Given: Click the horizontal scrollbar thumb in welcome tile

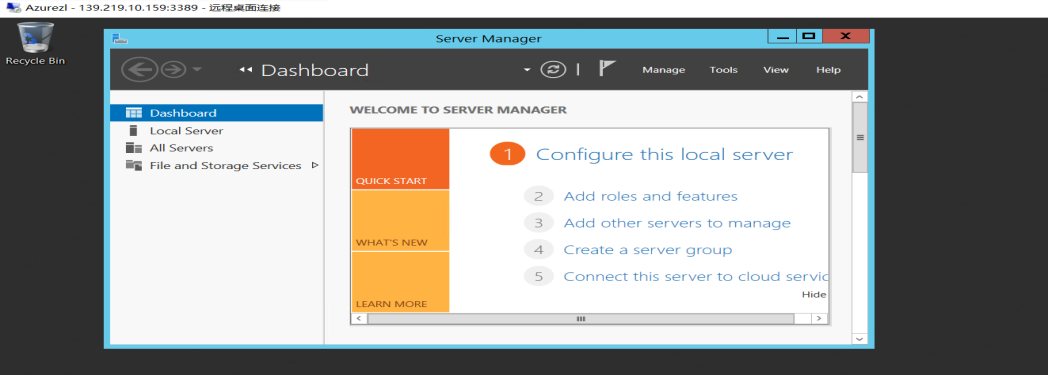Looking at the screenshot, I should point(581,319).
